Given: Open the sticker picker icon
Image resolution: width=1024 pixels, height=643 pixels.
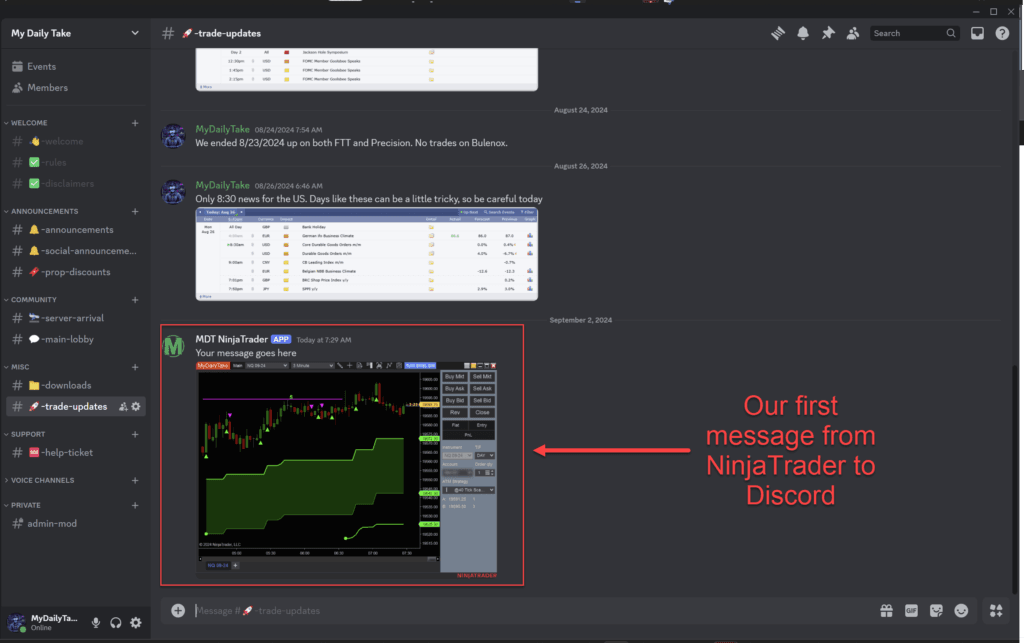Looking at the screenshot, I should pyautogui.click(x=936, y=610).
